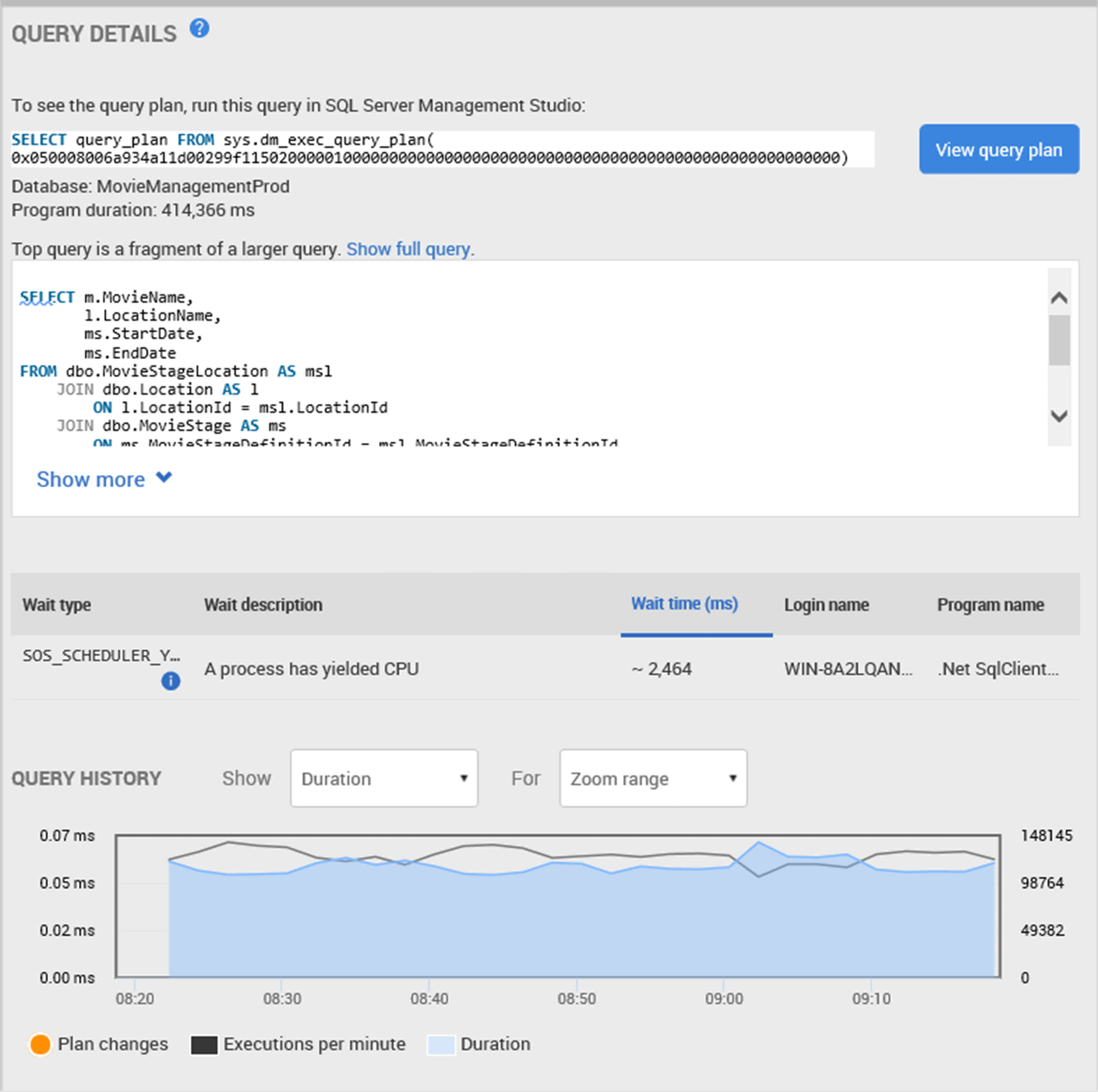The width and height of the screenshot is (1098, 1092).
Task: Click the 'SELECT m.MovieName,' line
Action: [107, 297]
